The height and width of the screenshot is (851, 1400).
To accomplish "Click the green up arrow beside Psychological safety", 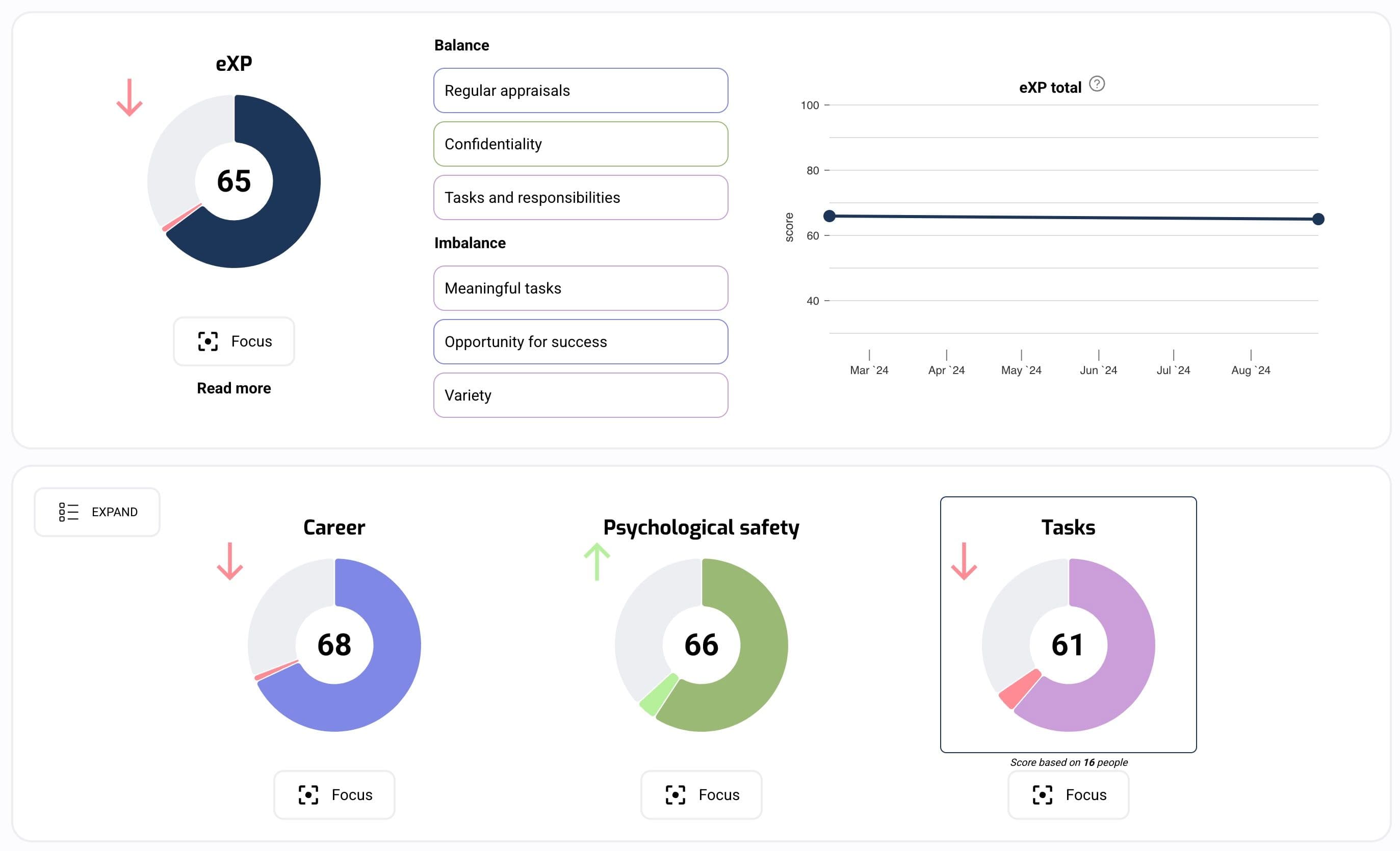I will (597, 561).
